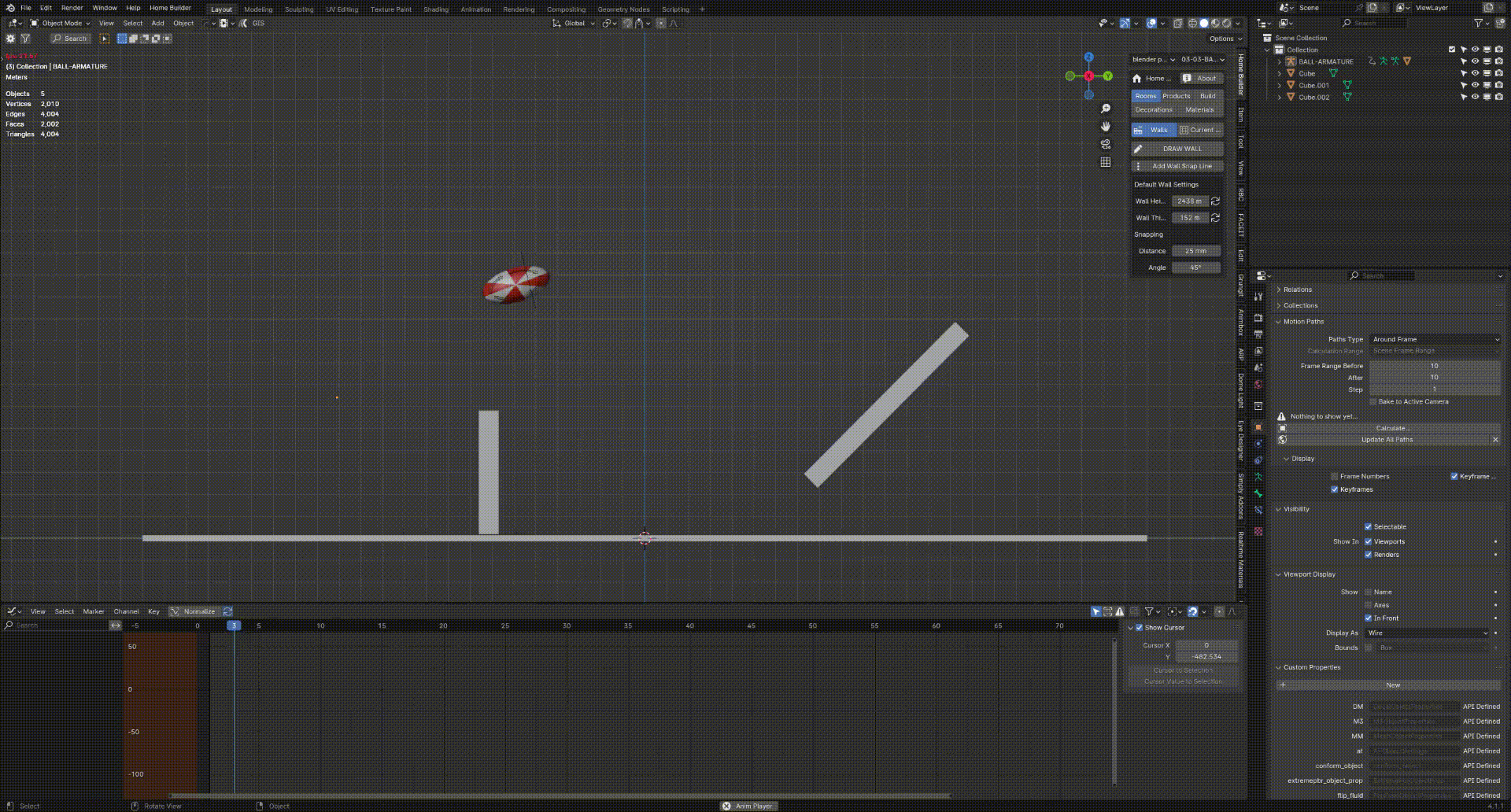Uncheck the Keyframes checkbox
This screenshot has height=812, width=1511.
click(x=1335, y=489)
